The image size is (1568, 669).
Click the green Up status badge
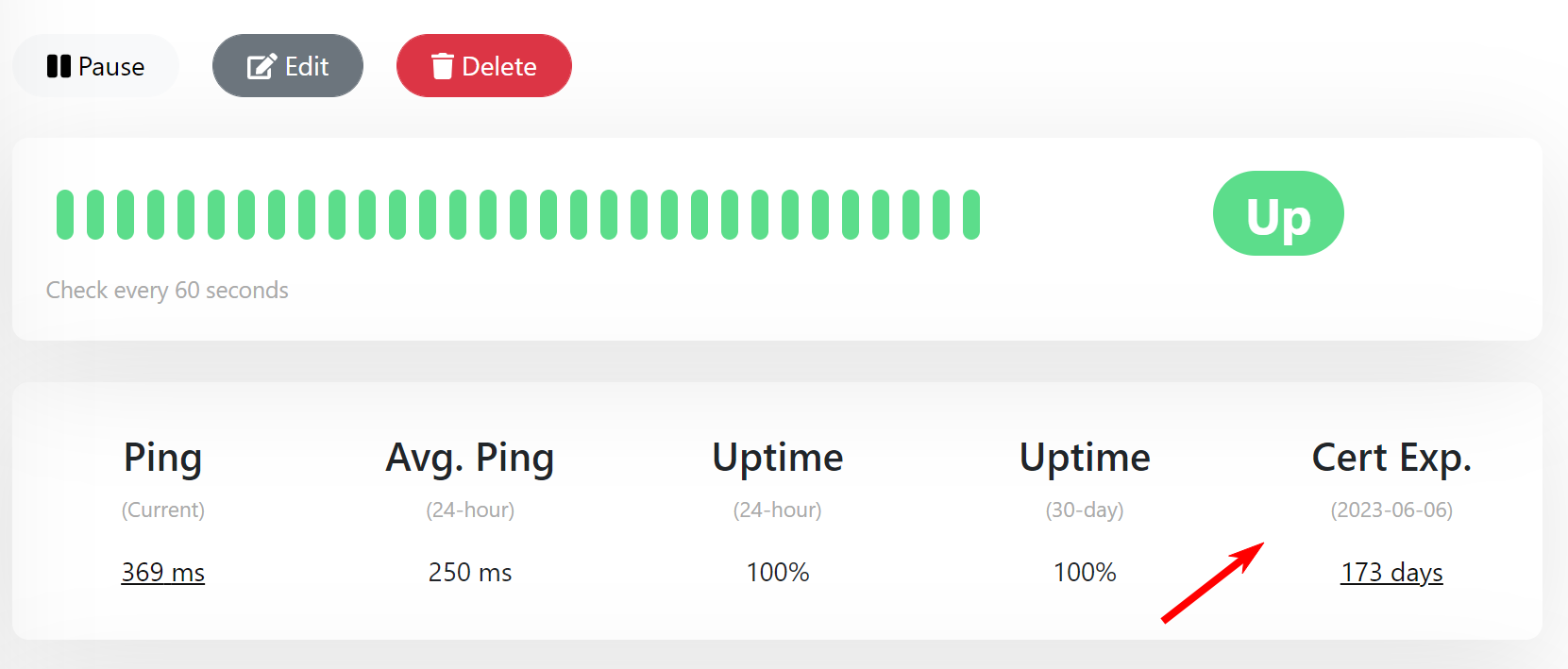click(1278, 213)
